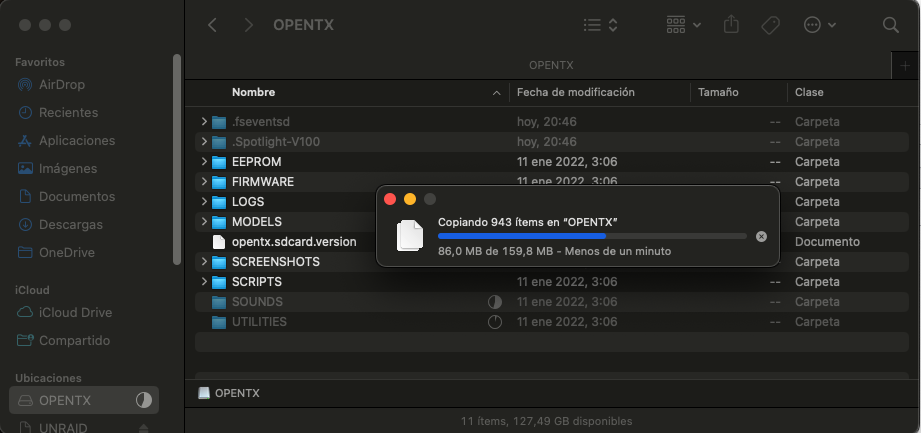Expand the SCRIPTS folder
The image size is (921, 433).
coord(204,281)
